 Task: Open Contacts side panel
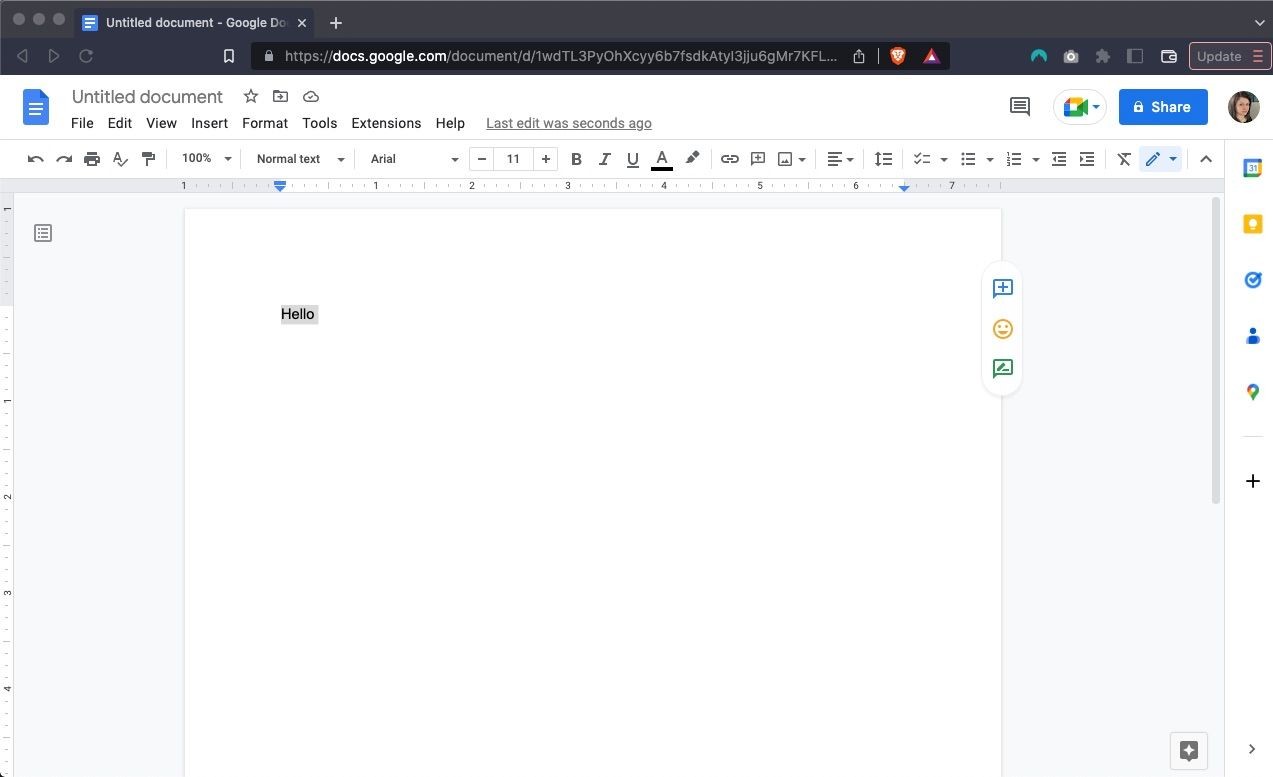point(1252,336)
